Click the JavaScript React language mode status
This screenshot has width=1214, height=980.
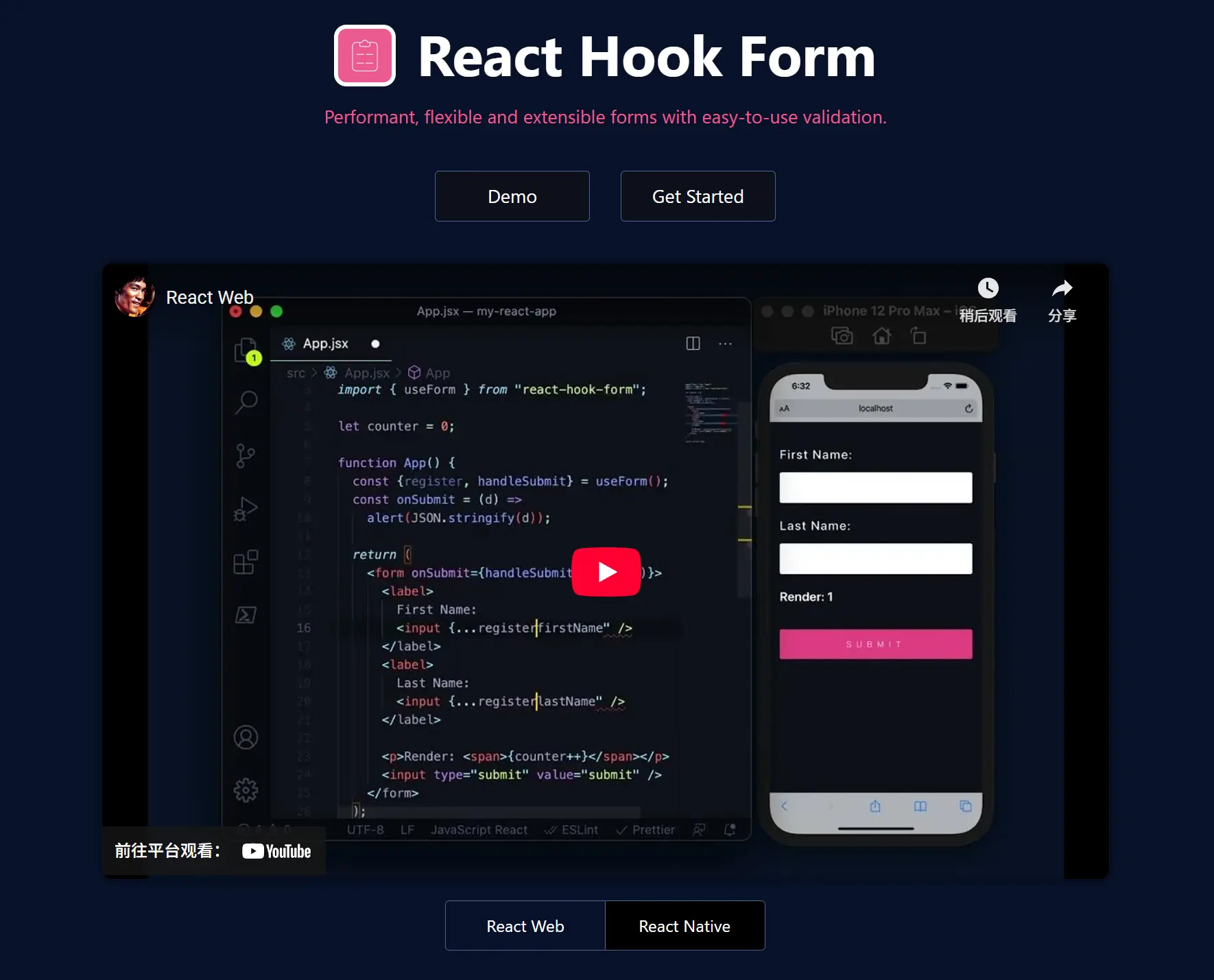click(x=479, y=830)
